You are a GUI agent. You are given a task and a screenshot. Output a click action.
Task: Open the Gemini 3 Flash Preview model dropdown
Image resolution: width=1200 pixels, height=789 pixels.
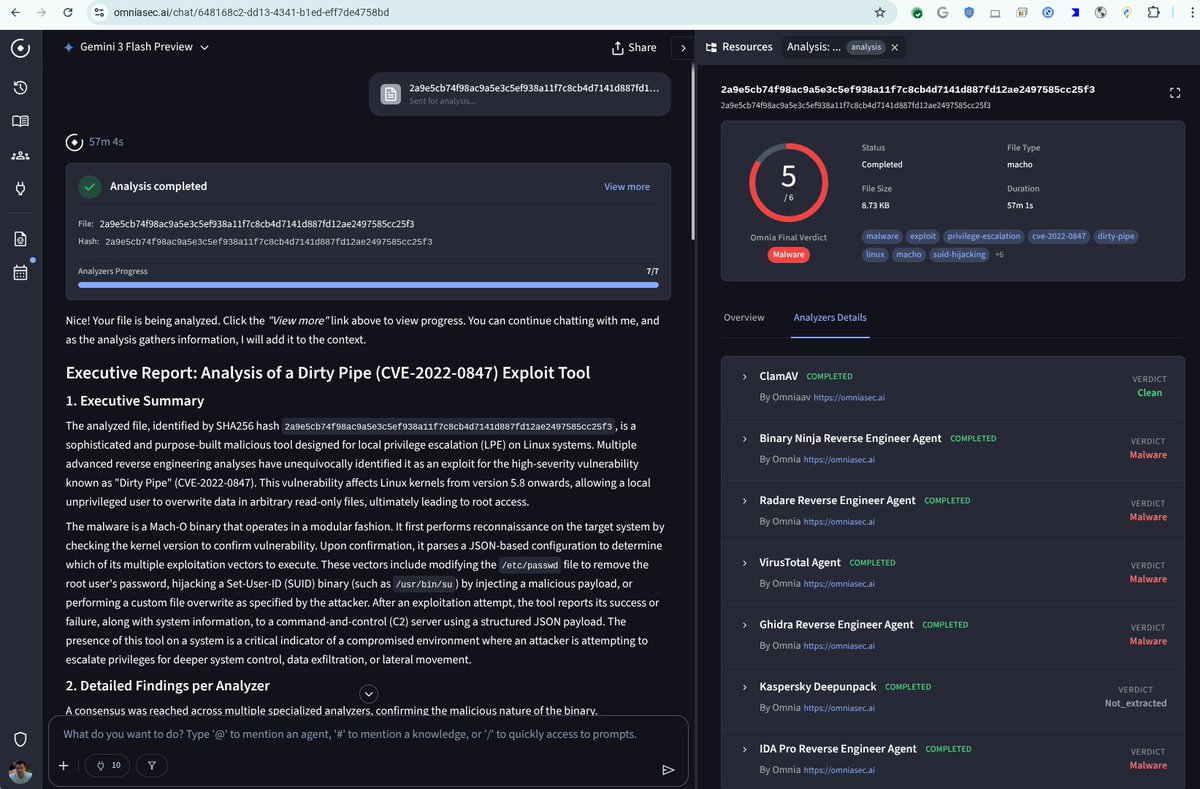(136, 47)
